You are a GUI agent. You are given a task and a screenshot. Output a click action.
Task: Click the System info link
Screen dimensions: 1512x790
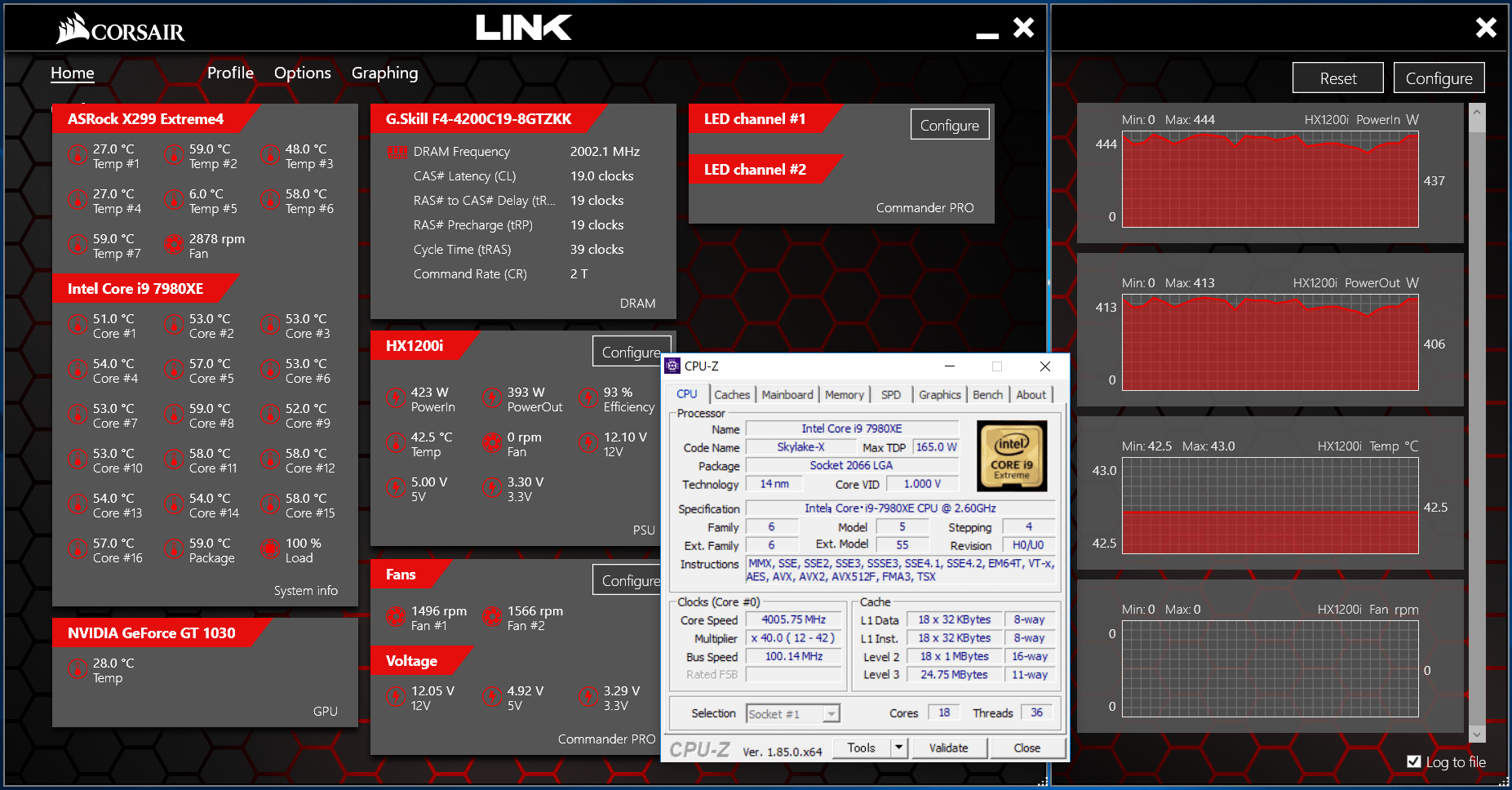[306, 591]
